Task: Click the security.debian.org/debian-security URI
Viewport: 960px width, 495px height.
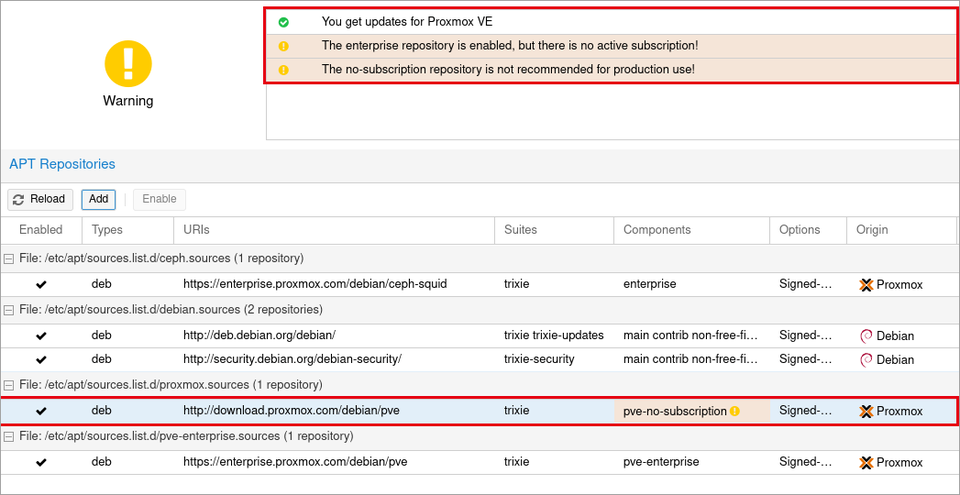Action: pos(293,359)
